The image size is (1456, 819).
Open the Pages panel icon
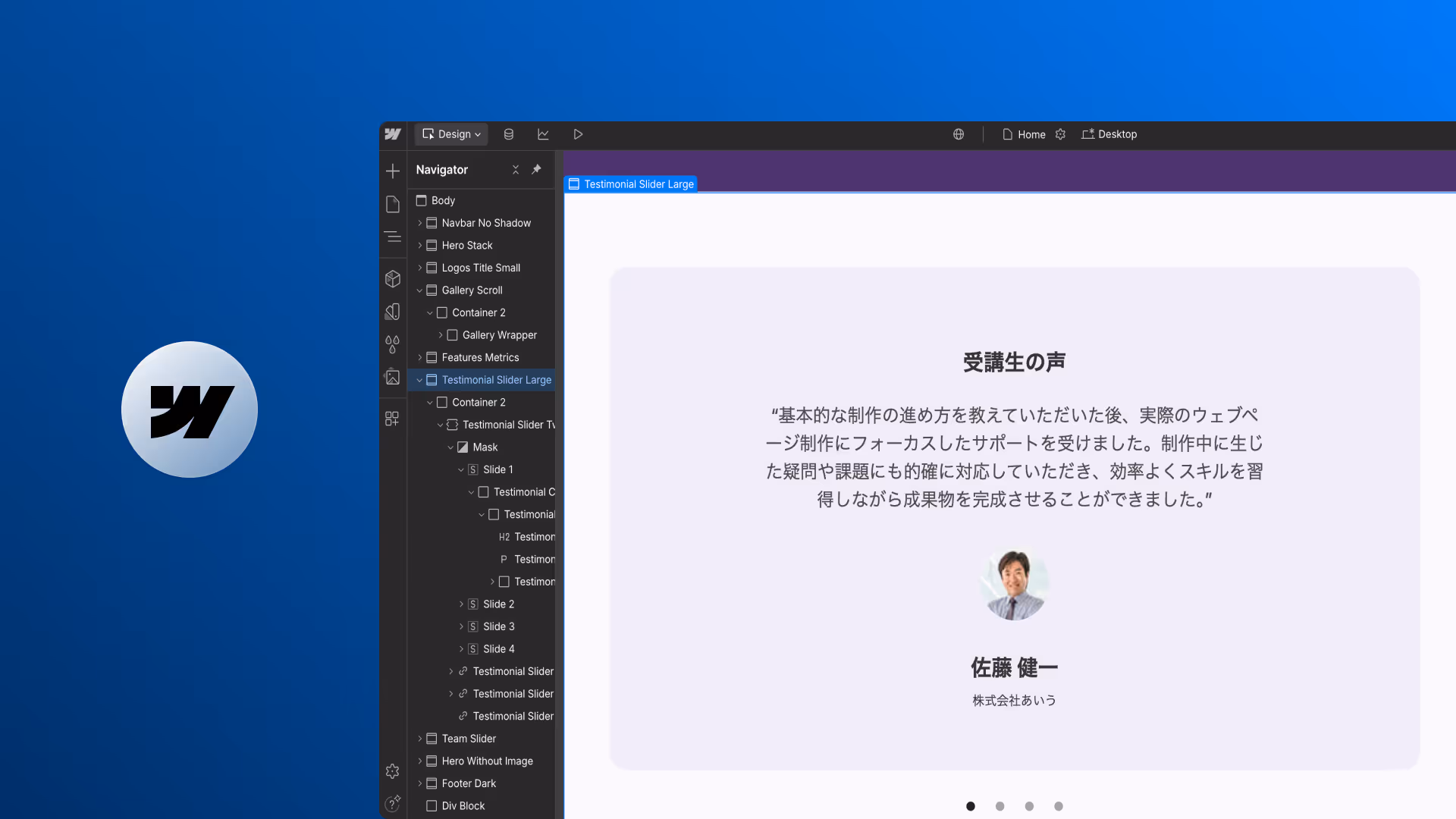[x=392, y=204]
